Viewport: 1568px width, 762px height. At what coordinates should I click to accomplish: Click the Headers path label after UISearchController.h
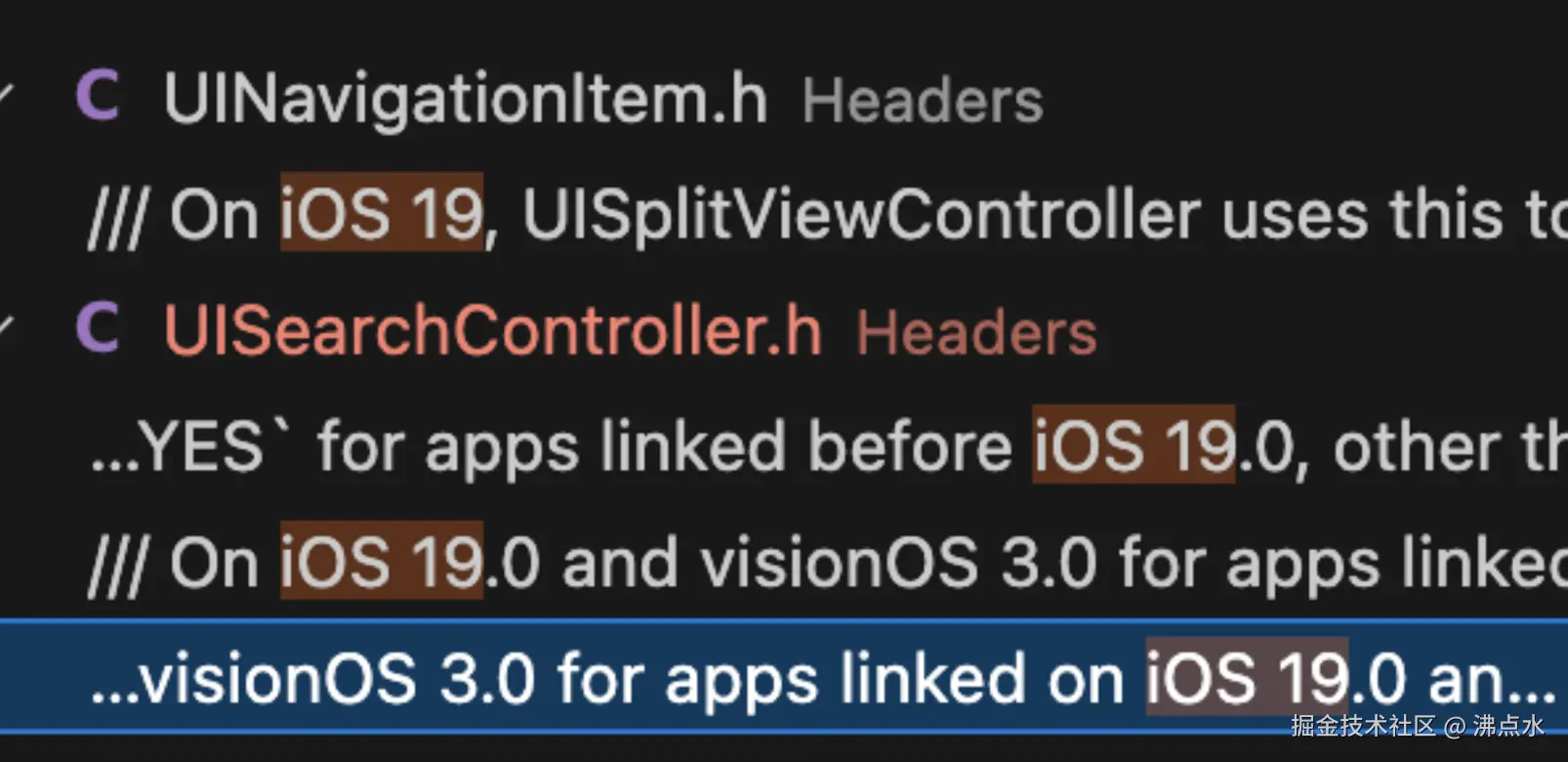pos(976,333)
